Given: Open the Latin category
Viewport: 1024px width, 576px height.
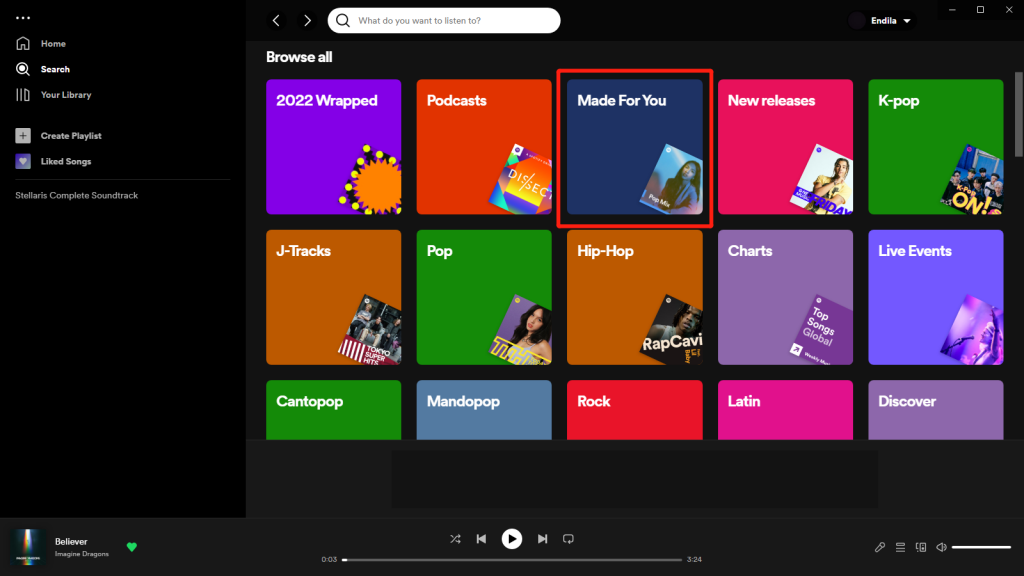Looking at the screenshot, I should point(786,410).
